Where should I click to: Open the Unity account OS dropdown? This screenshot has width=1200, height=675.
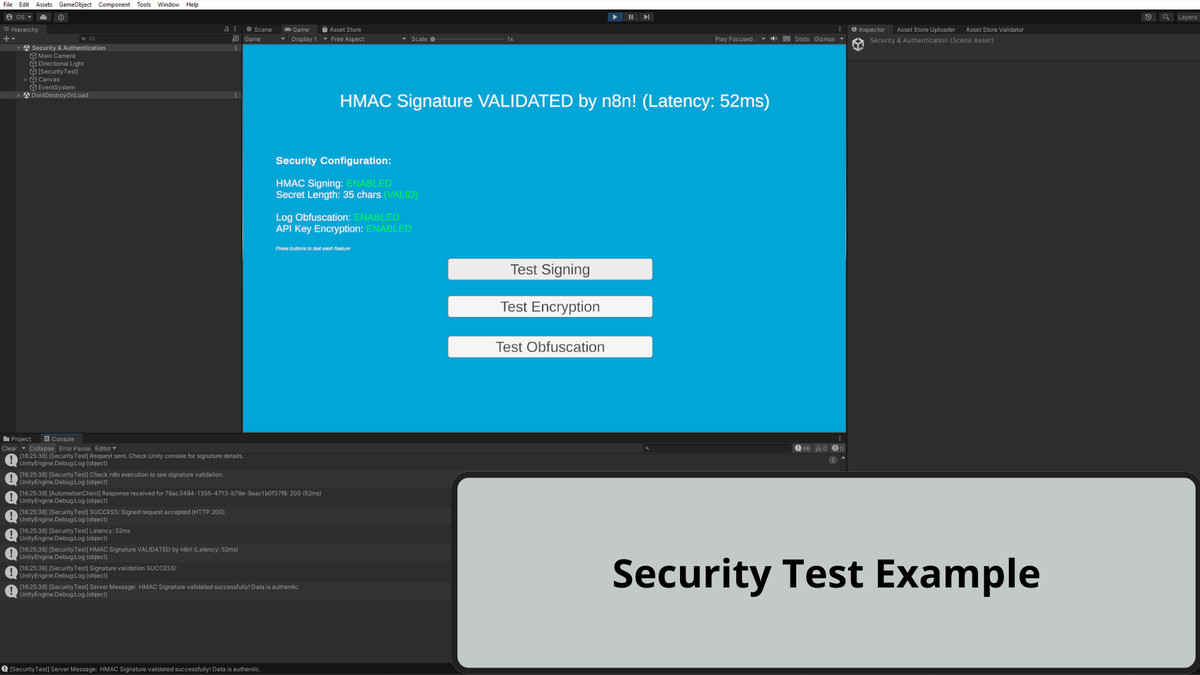[18, 17]
